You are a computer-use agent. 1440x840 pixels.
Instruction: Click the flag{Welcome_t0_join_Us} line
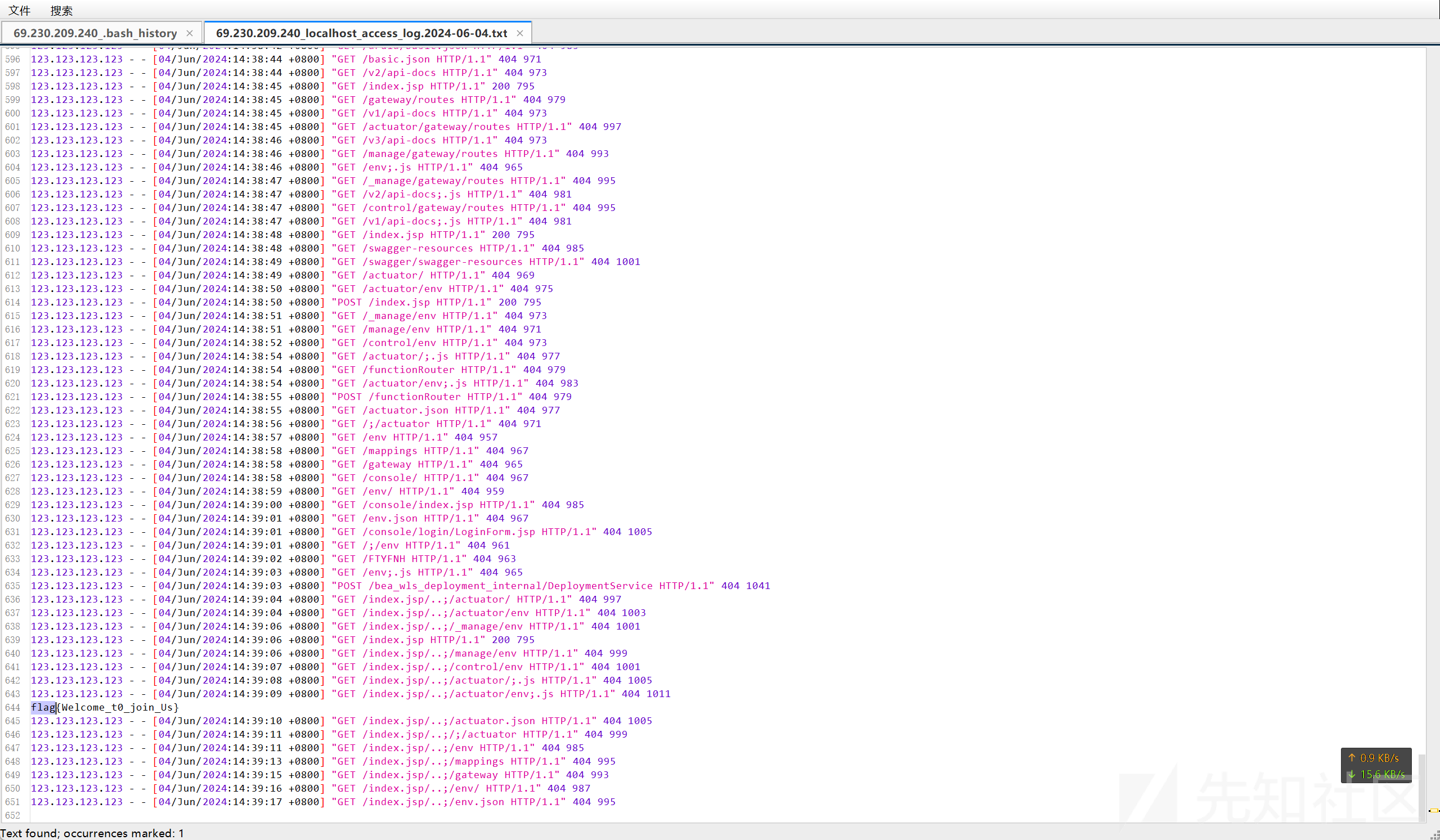105,707
